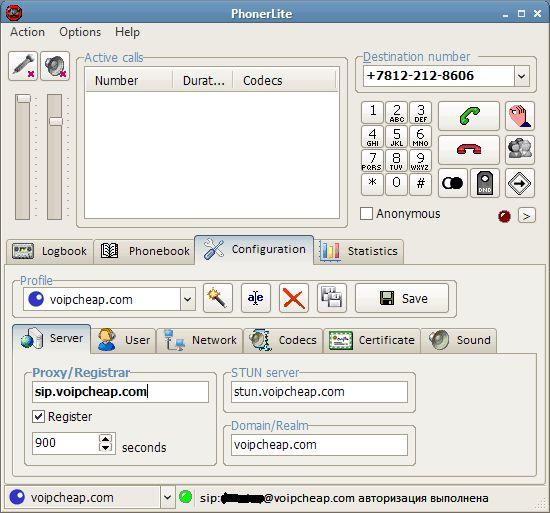
Task: Open the Sound sub-tab
Action: (458, 340)
